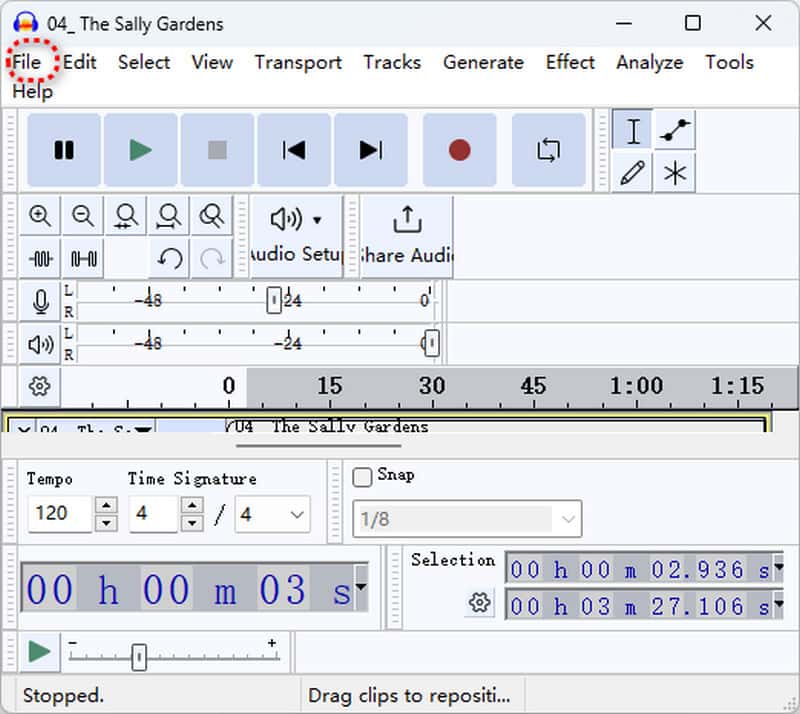Zoom in using the magnifier icon
Screen dimensions: 800x714
tap(40, 216)
